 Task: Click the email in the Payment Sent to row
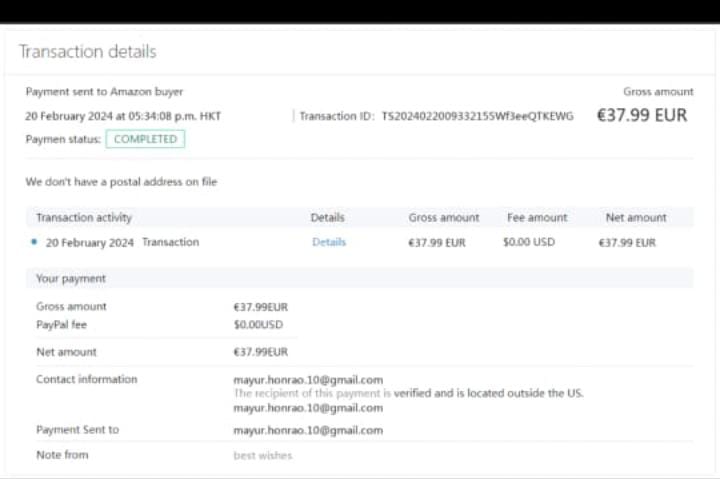307,430
